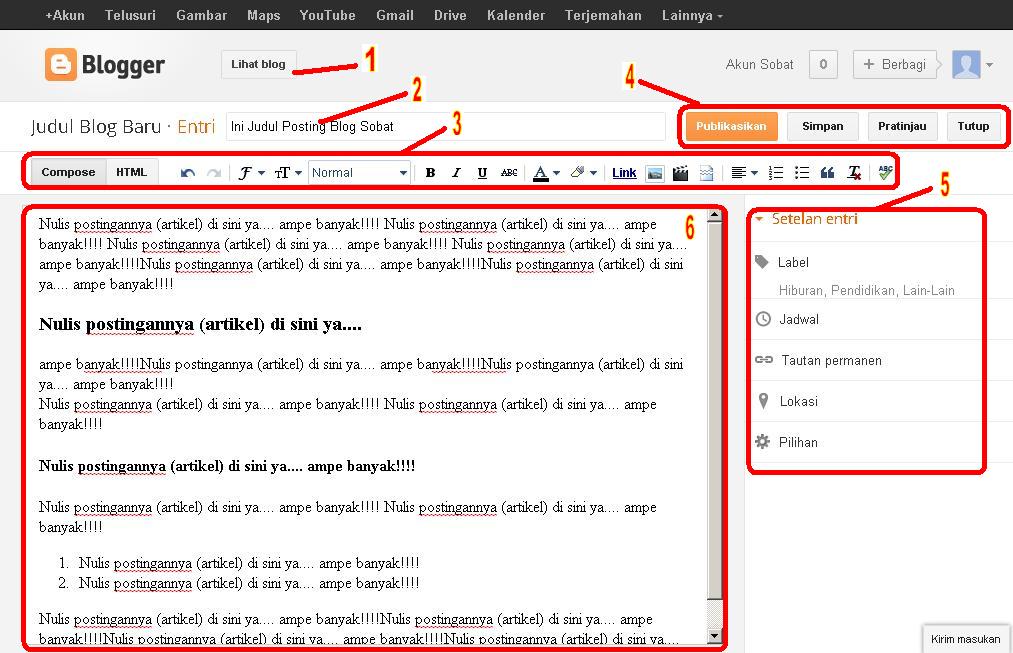The width and height of the screenshot is (1013, 653).
Task: Toggle bullet list formatting
Action: 801,172
